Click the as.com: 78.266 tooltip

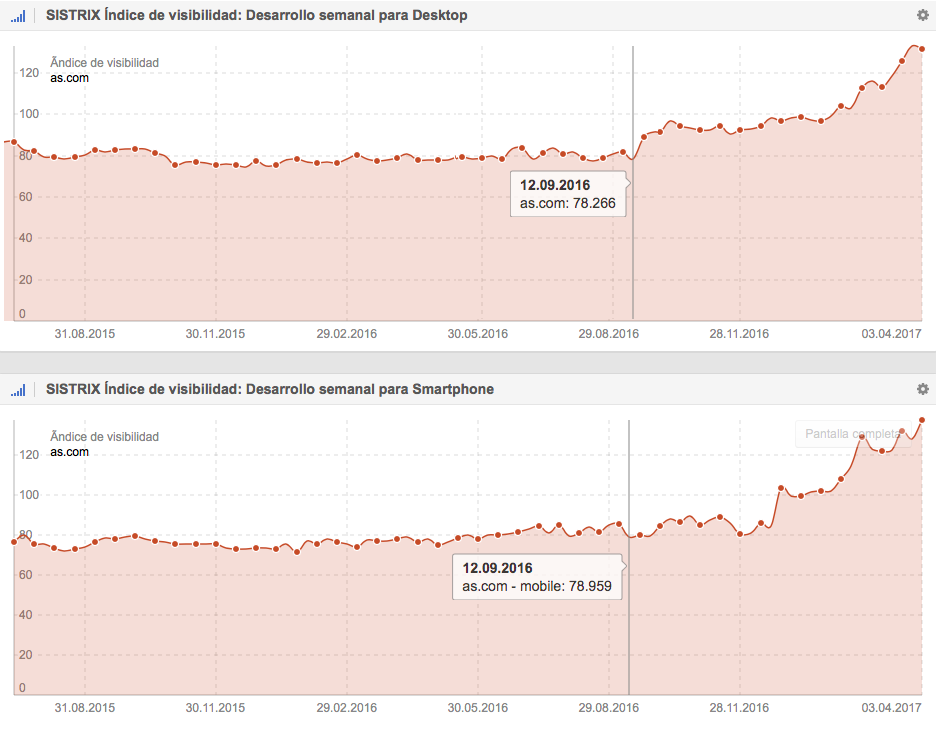pyautogui.click(x=568, y=195)
